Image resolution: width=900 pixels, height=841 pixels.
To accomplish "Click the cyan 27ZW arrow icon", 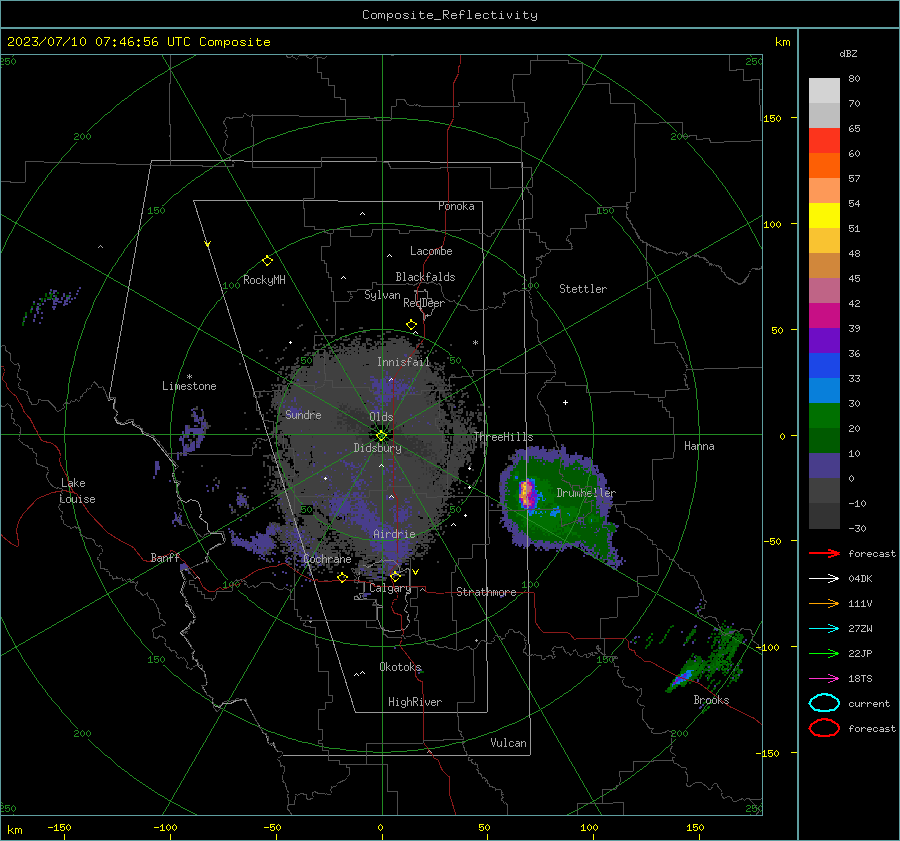I will click(x=824, y=629).
